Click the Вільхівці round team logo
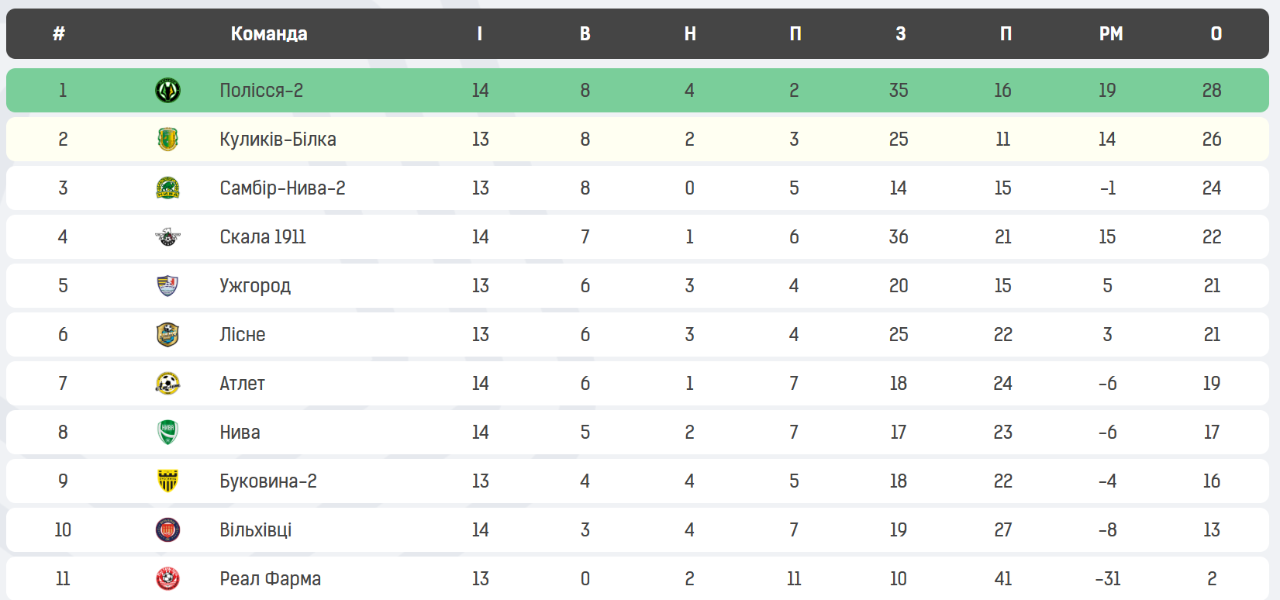Screen dimensions: 1280x600 click(168, 530)
